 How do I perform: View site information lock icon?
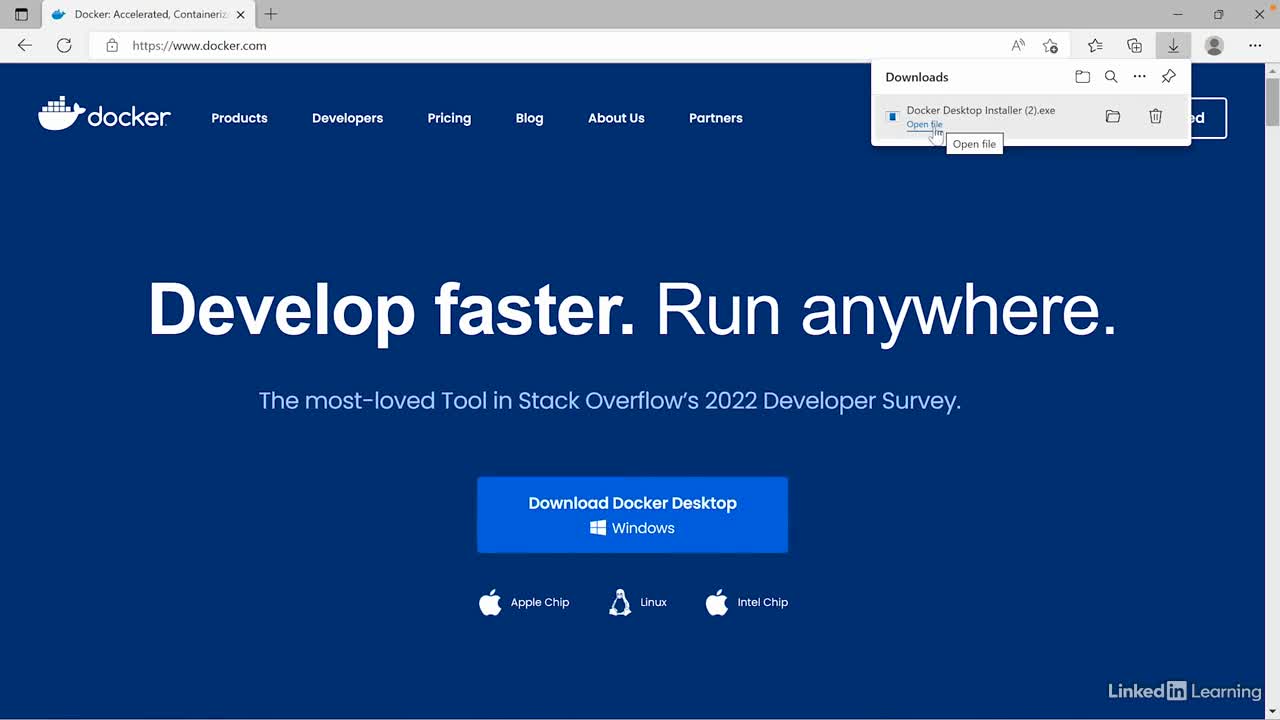click(112, 45)
